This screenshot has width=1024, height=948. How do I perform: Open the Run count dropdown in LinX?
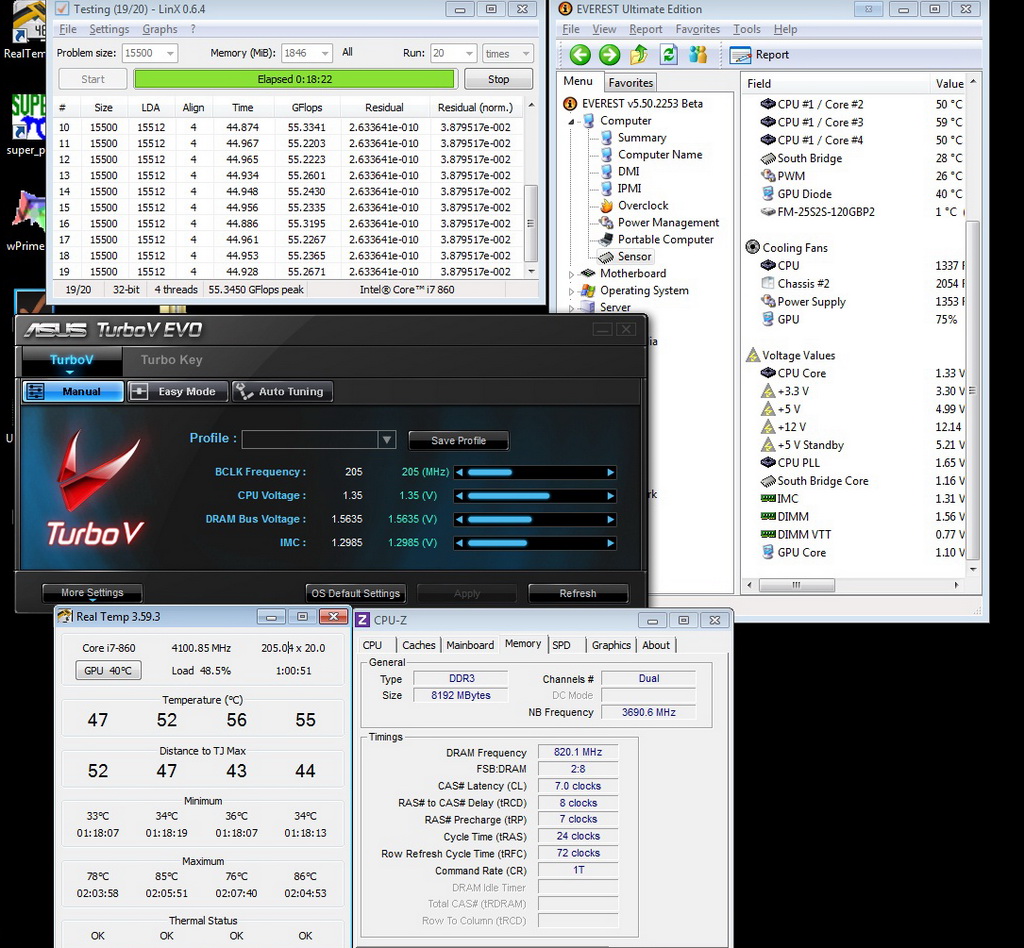[x=469, y=54]
